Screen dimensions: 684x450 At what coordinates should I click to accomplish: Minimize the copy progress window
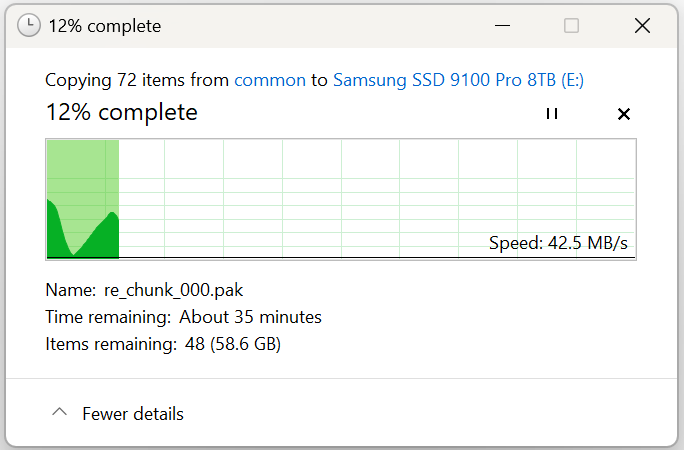pos(502,26)
